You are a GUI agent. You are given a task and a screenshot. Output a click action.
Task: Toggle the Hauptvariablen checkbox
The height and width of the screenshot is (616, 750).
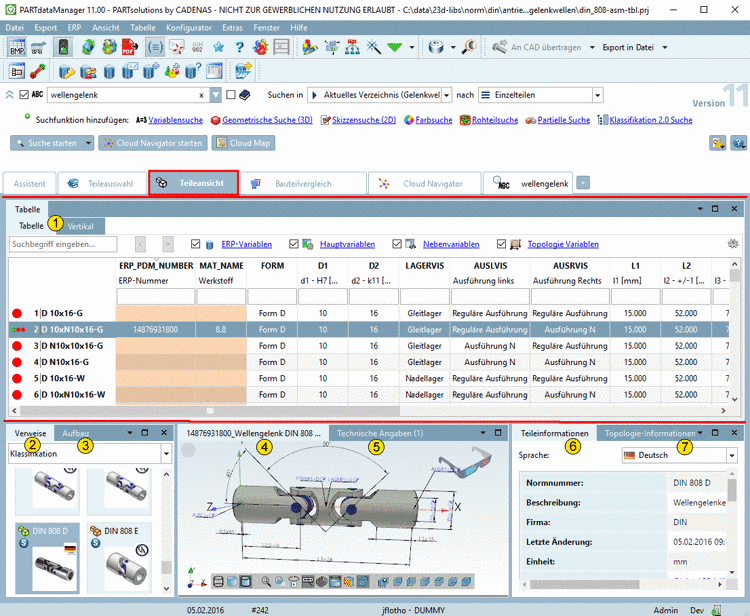click(294, 244)
